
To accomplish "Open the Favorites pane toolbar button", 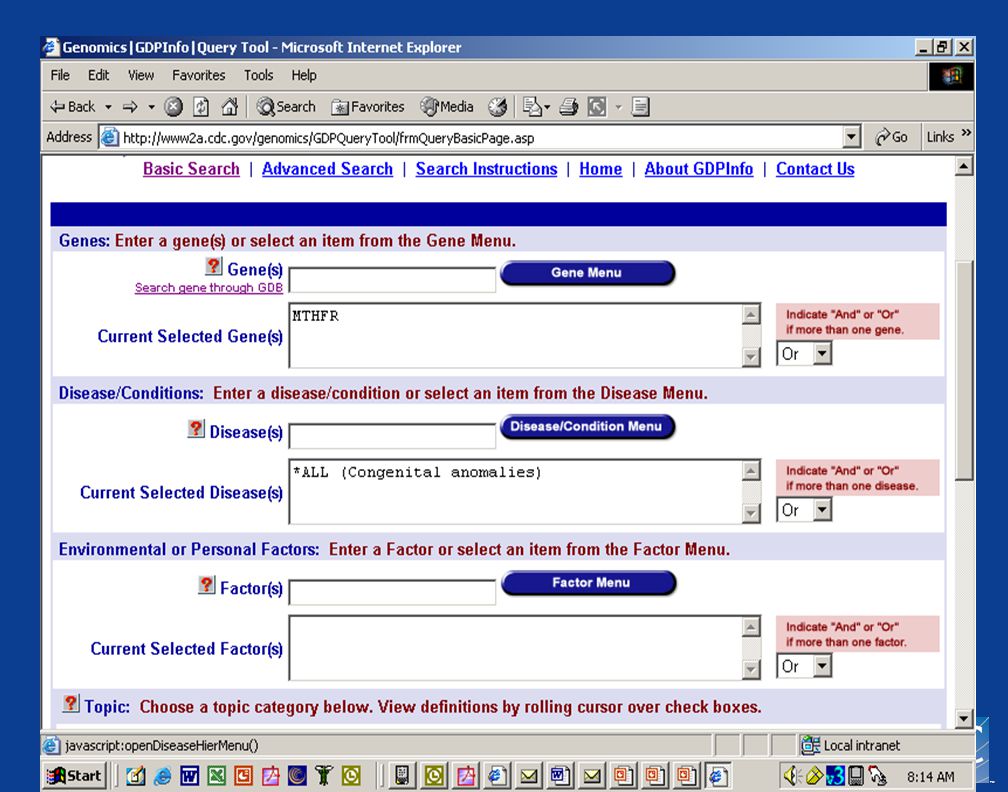I will pyautogui.click(x=368, y=107).
